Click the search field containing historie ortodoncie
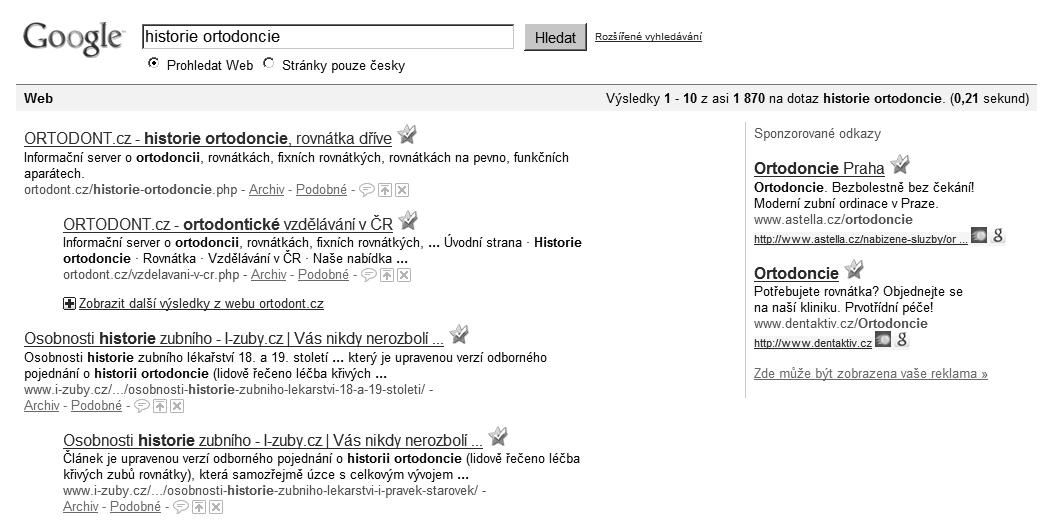 coord(328,37)
